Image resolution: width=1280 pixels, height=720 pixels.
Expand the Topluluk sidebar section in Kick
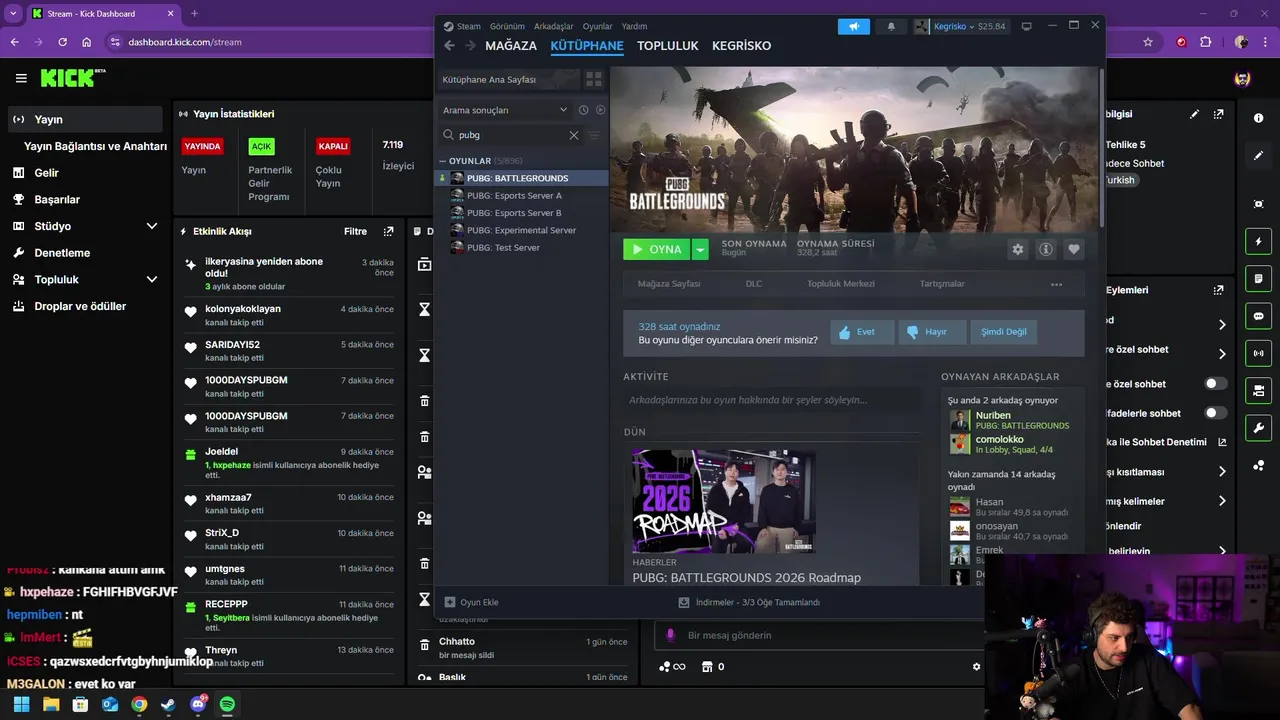coord(152,280)
